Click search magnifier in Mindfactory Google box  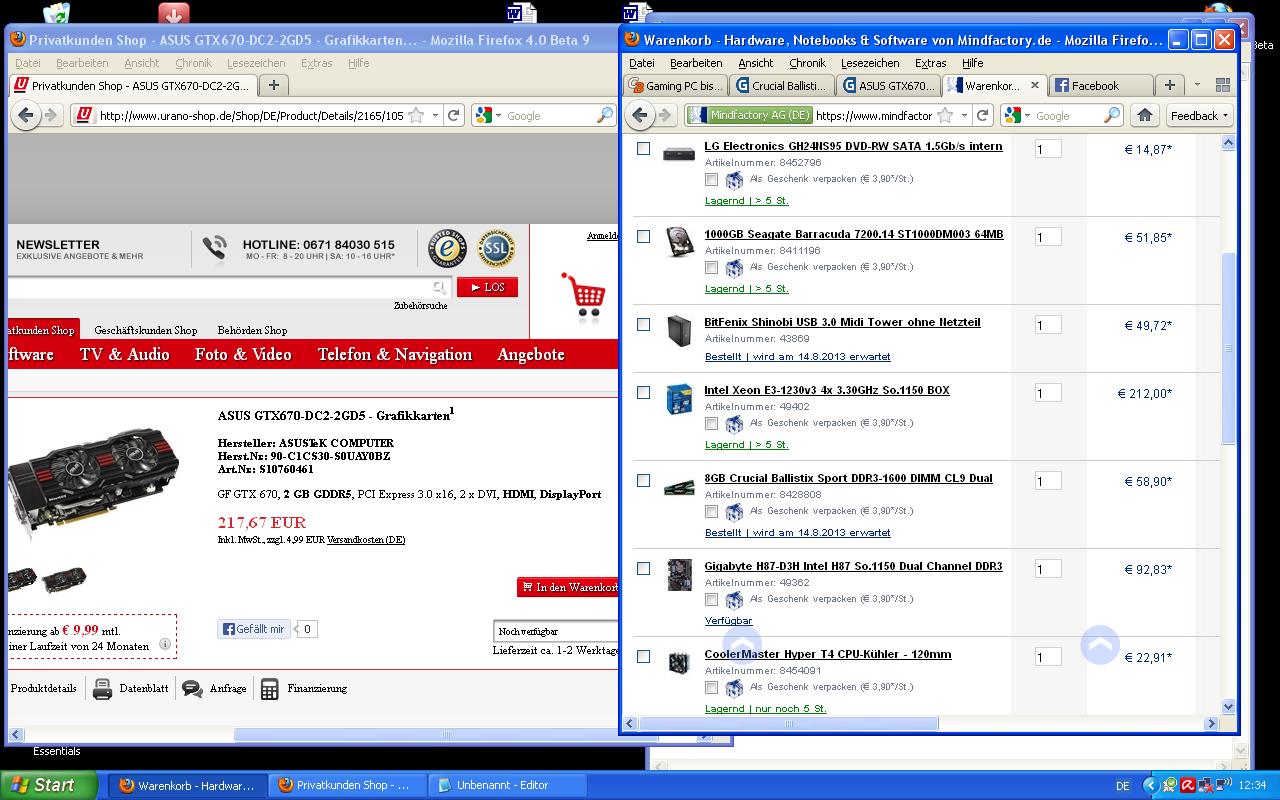1112,116
